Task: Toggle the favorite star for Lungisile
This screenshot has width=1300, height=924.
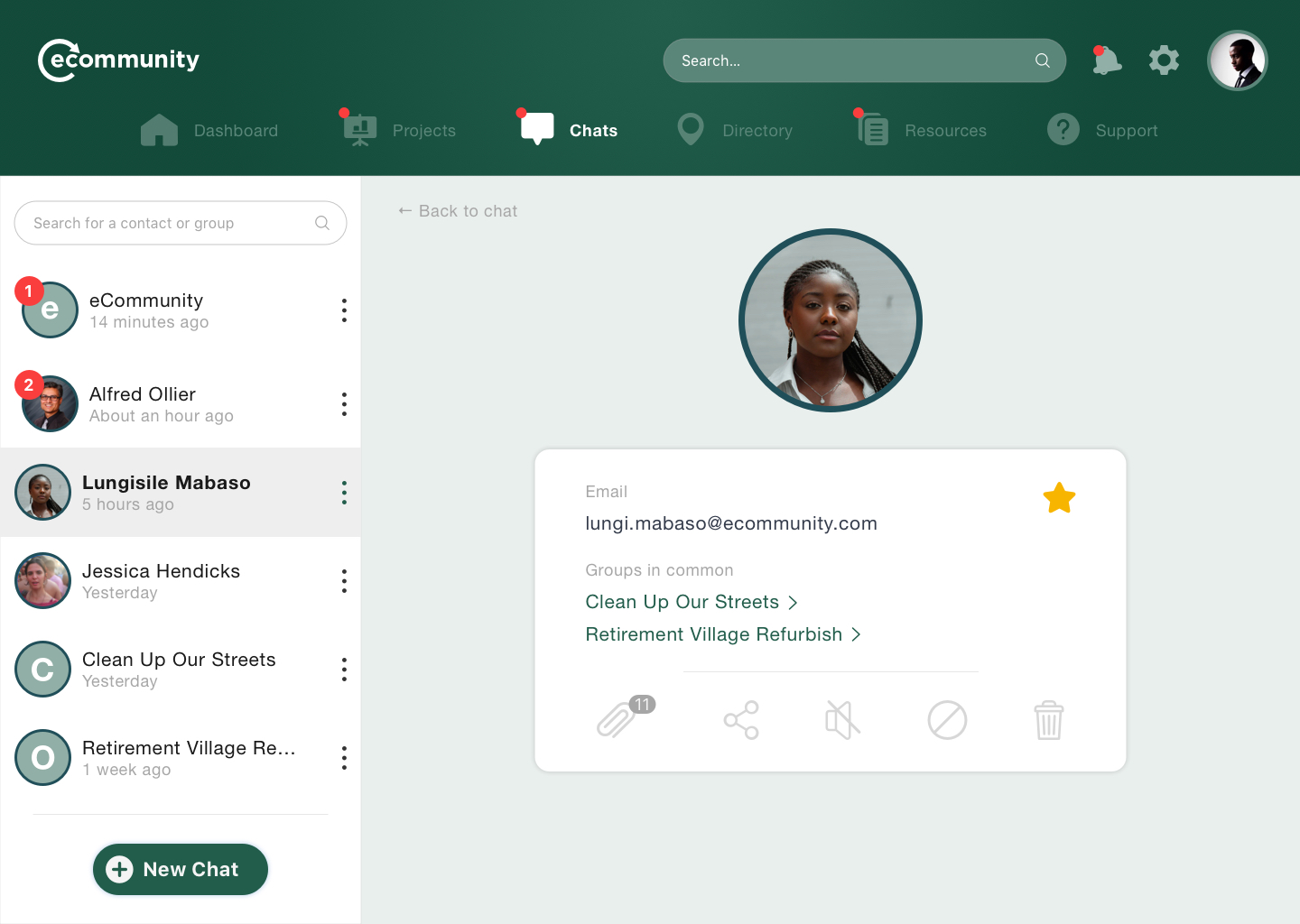Action: coord(1059,497)
